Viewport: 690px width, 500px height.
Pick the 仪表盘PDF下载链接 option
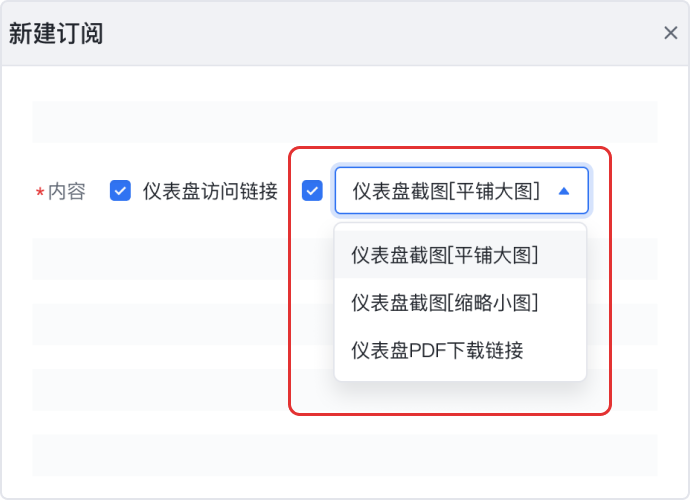point(437,350)
